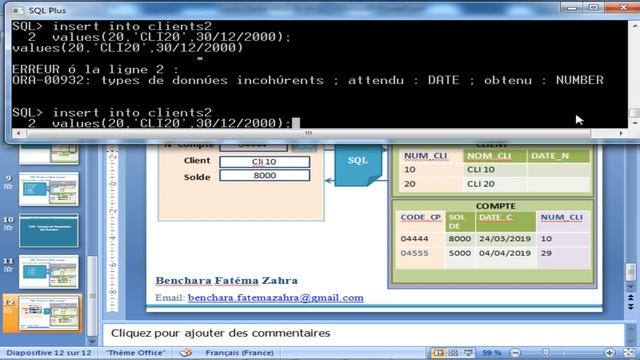This screenshot has width=640, height=360.
Task: Click ORA-00932 error line in SQL Plus
Action: pyautogui.click(x=308, y=80)
